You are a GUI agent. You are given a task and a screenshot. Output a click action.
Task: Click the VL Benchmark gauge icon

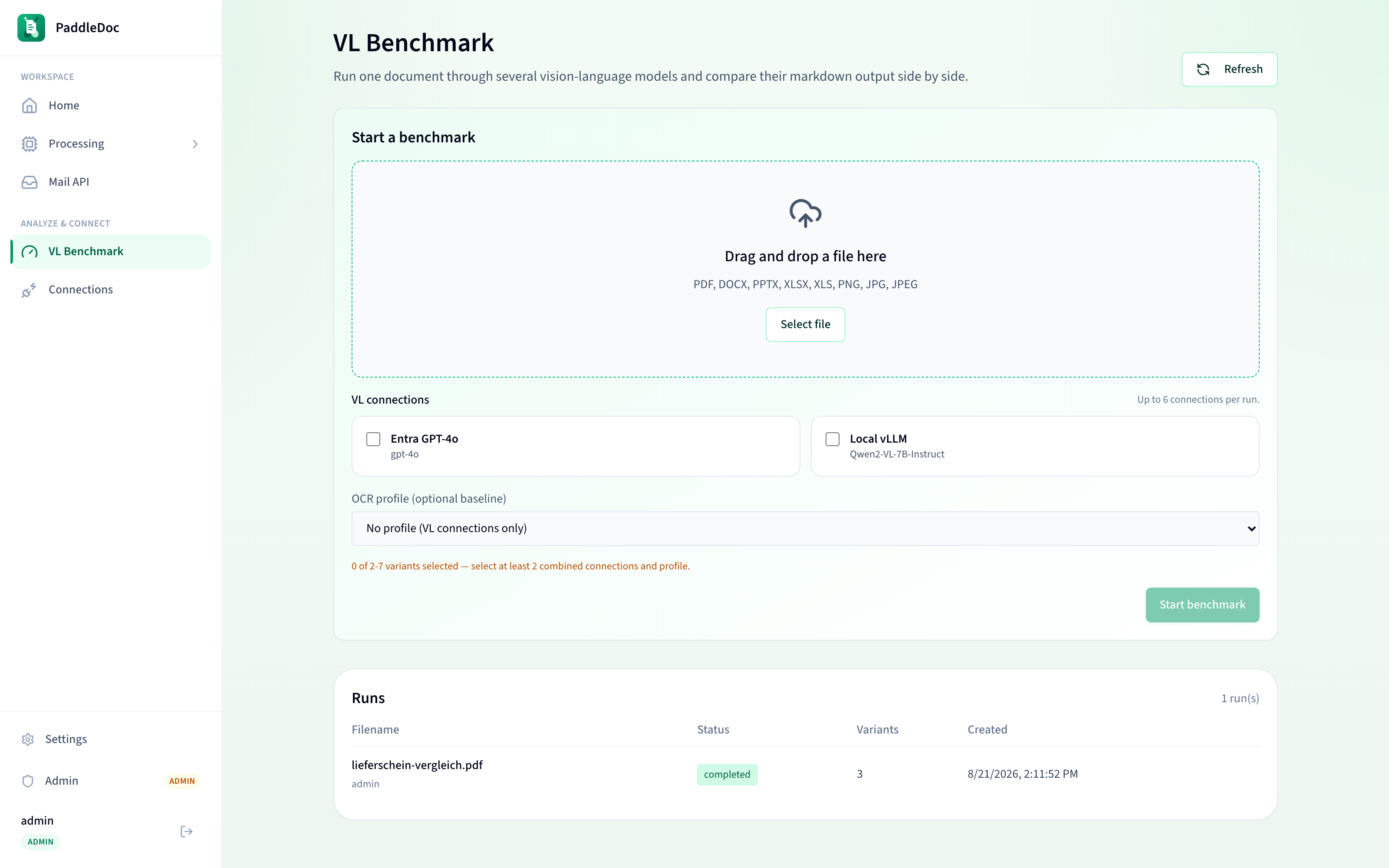click(29, 251)
